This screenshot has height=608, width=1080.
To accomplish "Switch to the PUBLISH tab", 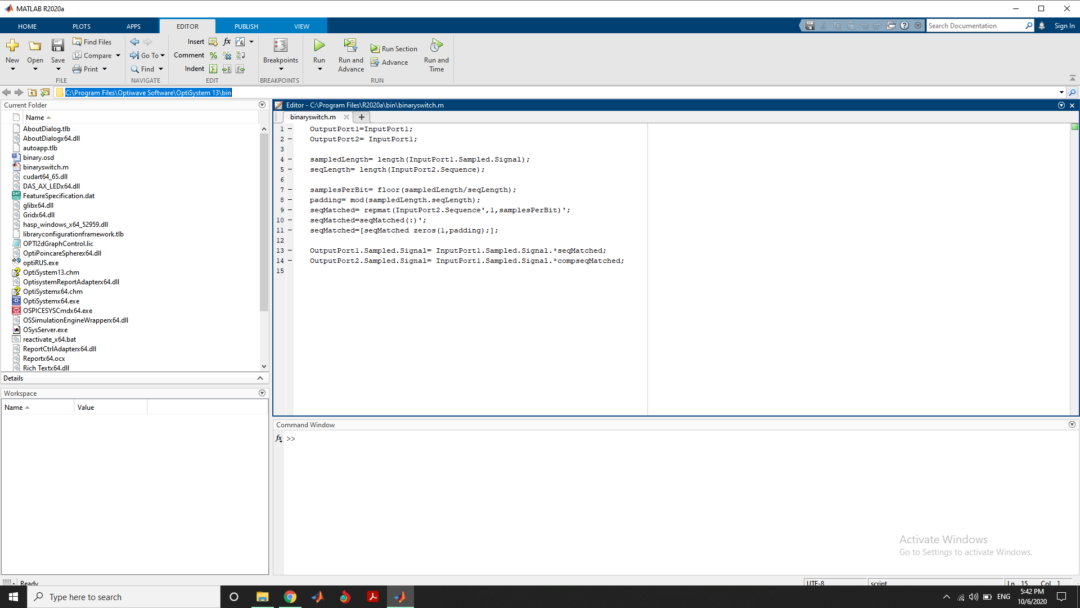I will tap(245, 26).
